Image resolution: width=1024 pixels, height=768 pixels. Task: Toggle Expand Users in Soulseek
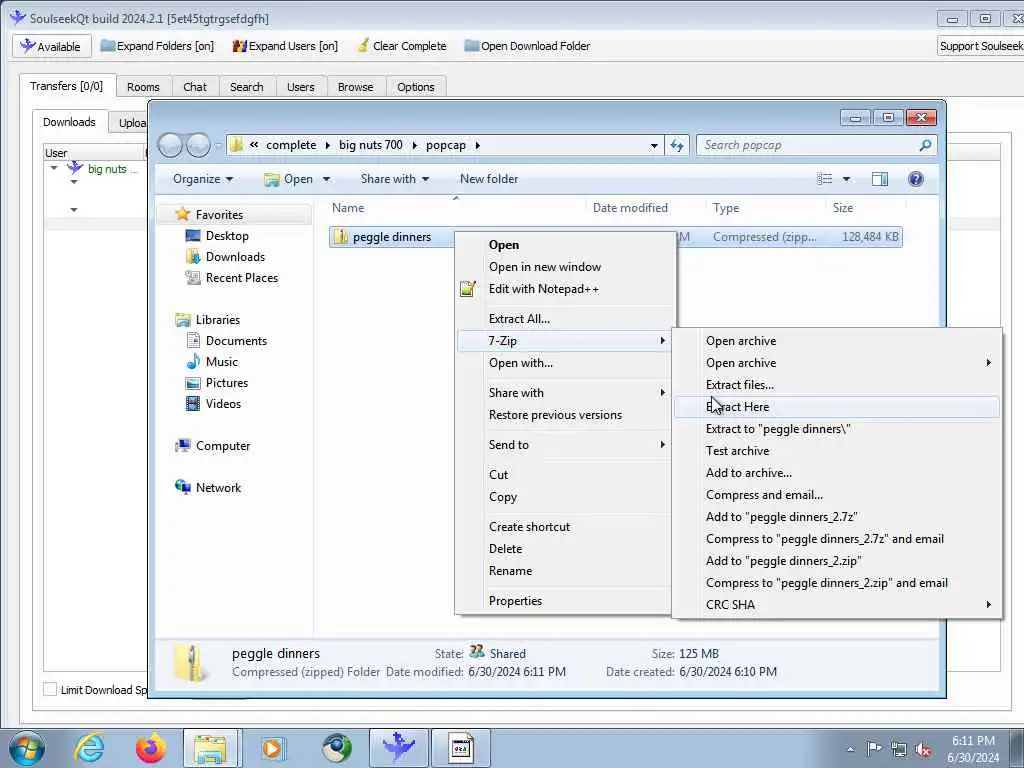285,46
